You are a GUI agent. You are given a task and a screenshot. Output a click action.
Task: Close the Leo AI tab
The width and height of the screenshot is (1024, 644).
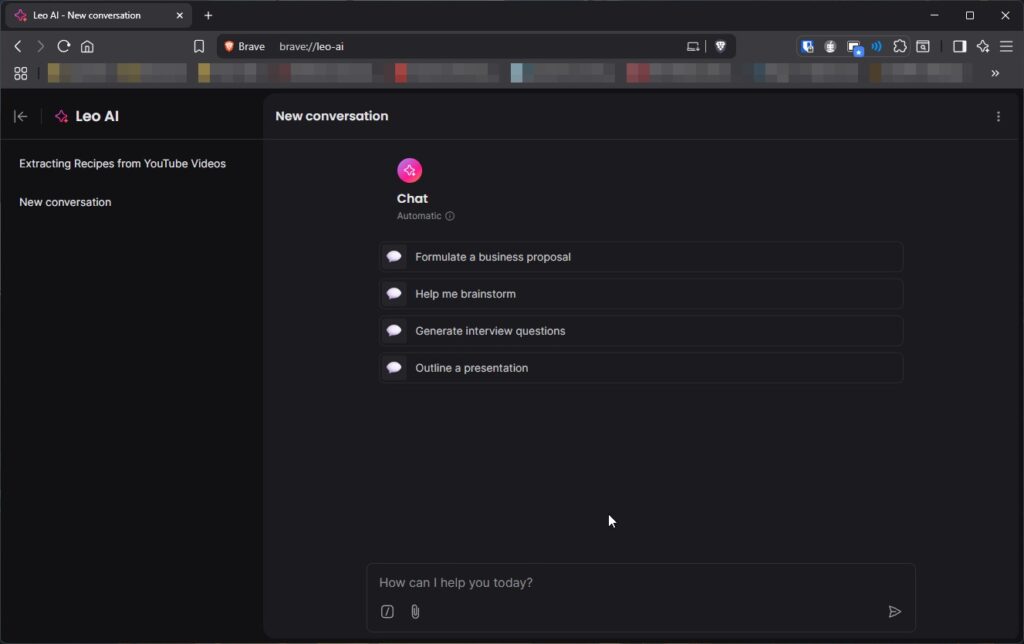pos(180,15)
